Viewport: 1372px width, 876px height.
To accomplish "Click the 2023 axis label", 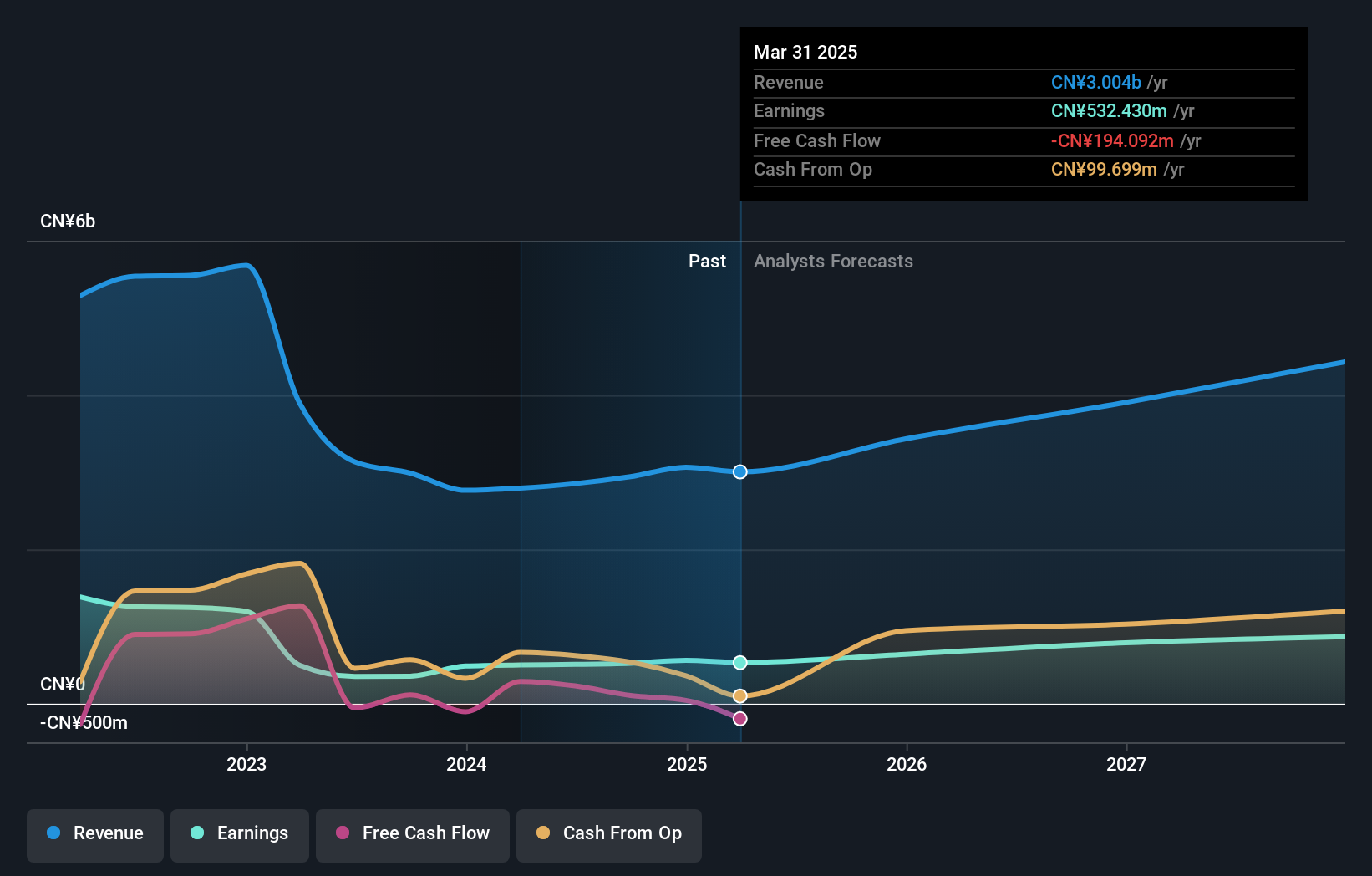I will coord(246,764).
